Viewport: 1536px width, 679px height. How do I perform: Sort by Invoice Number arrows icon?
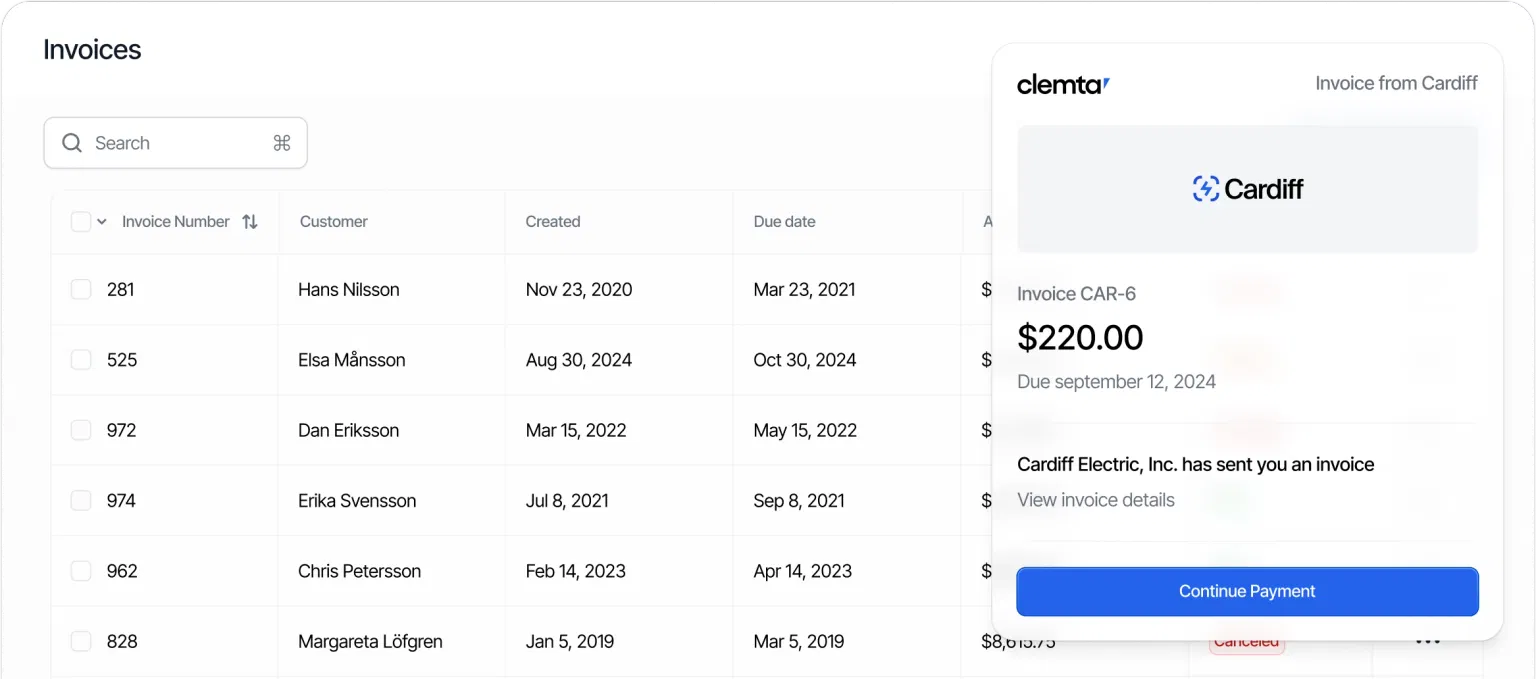coord(250,222)
